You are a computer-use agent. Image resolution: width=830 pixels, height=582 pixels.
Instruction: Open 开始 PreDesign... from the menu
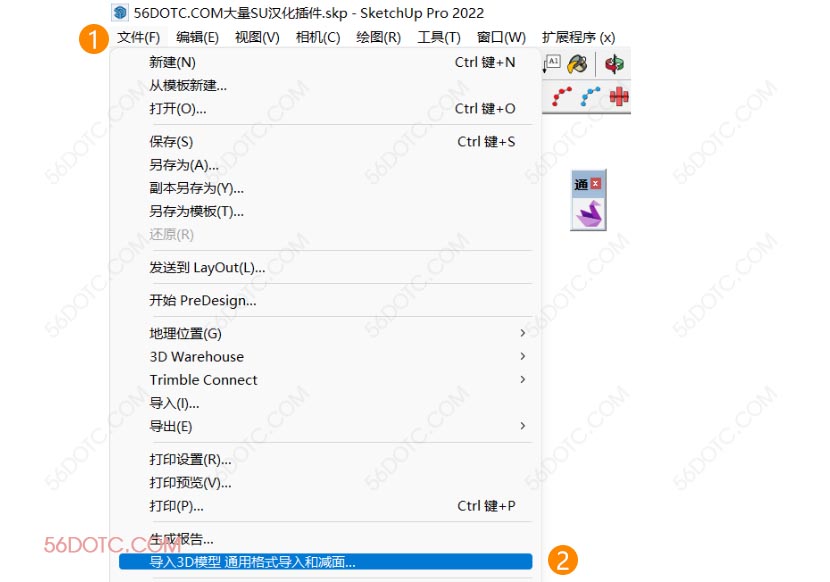(202, 300)
